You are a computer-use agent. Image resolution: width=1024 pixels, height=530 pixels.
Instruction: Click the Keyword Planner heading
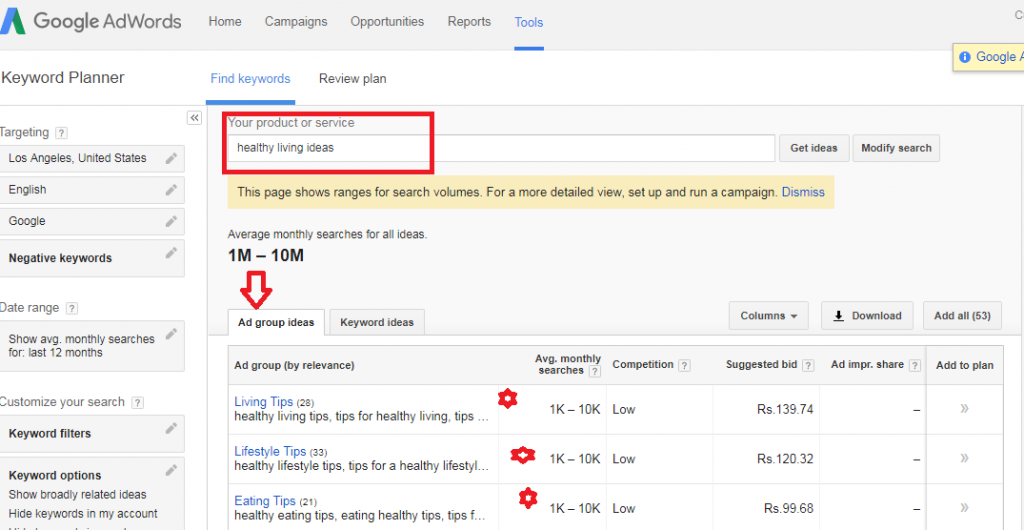coord(63,78)
